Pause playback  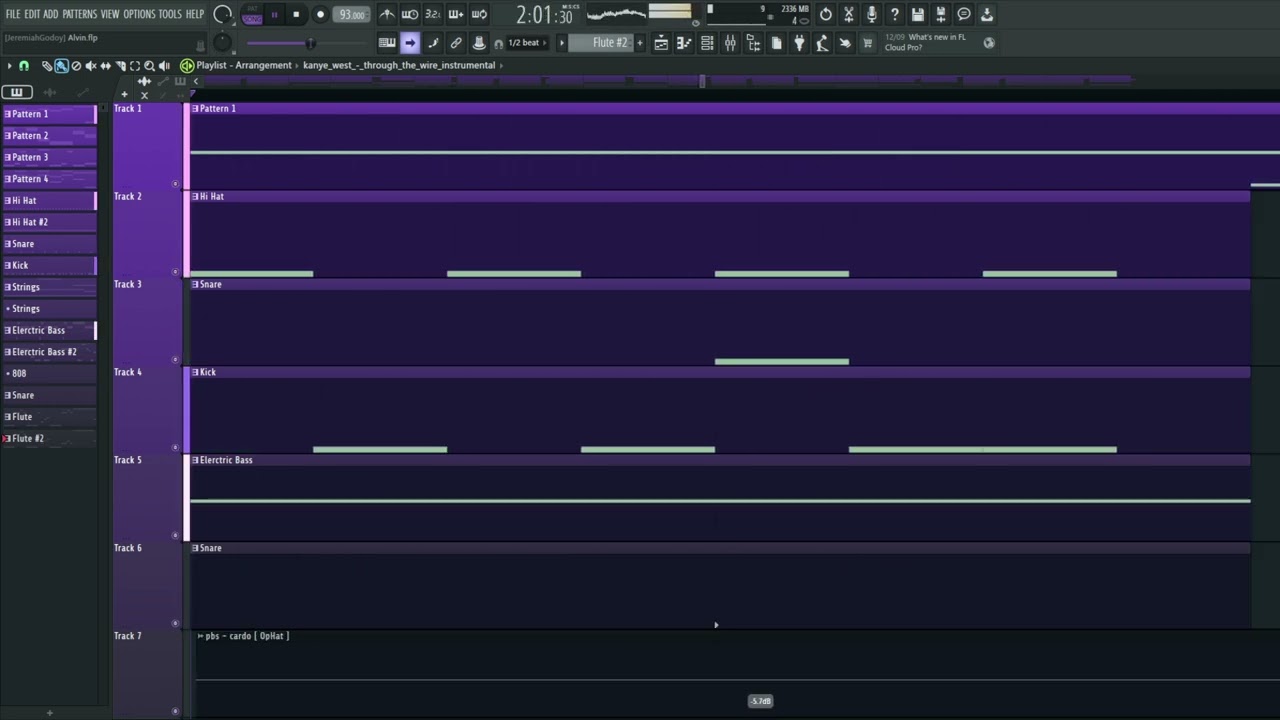pos(274,14)
